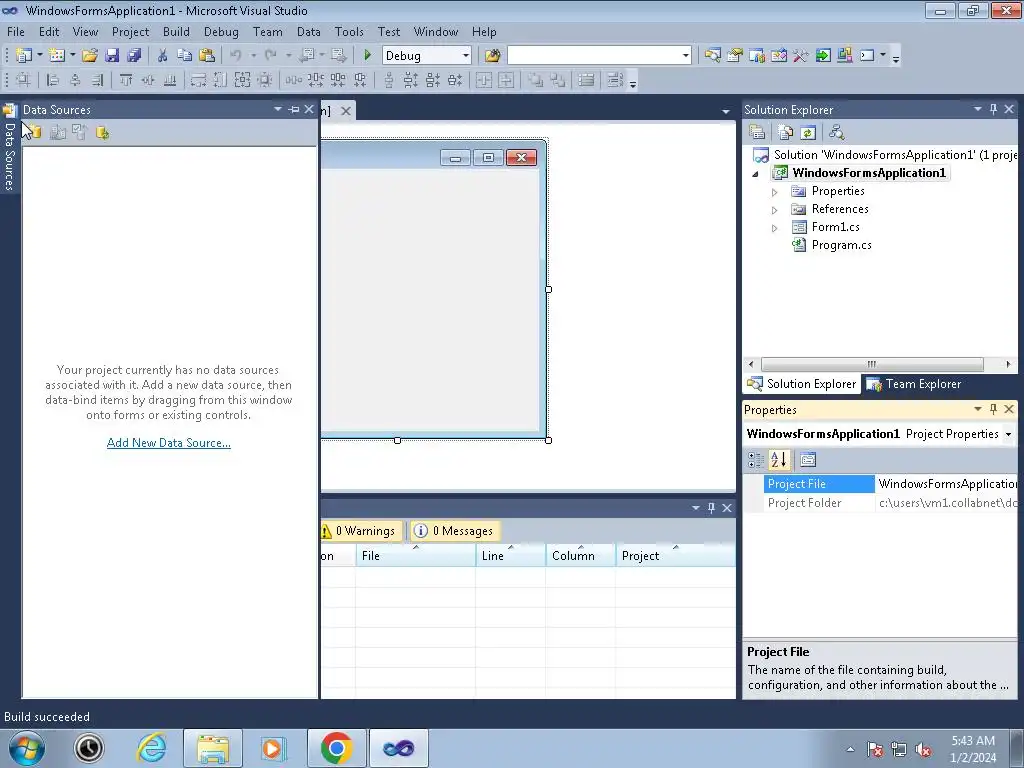
Task: Open the Start Page green arrow icon
Action: point(823,56)
